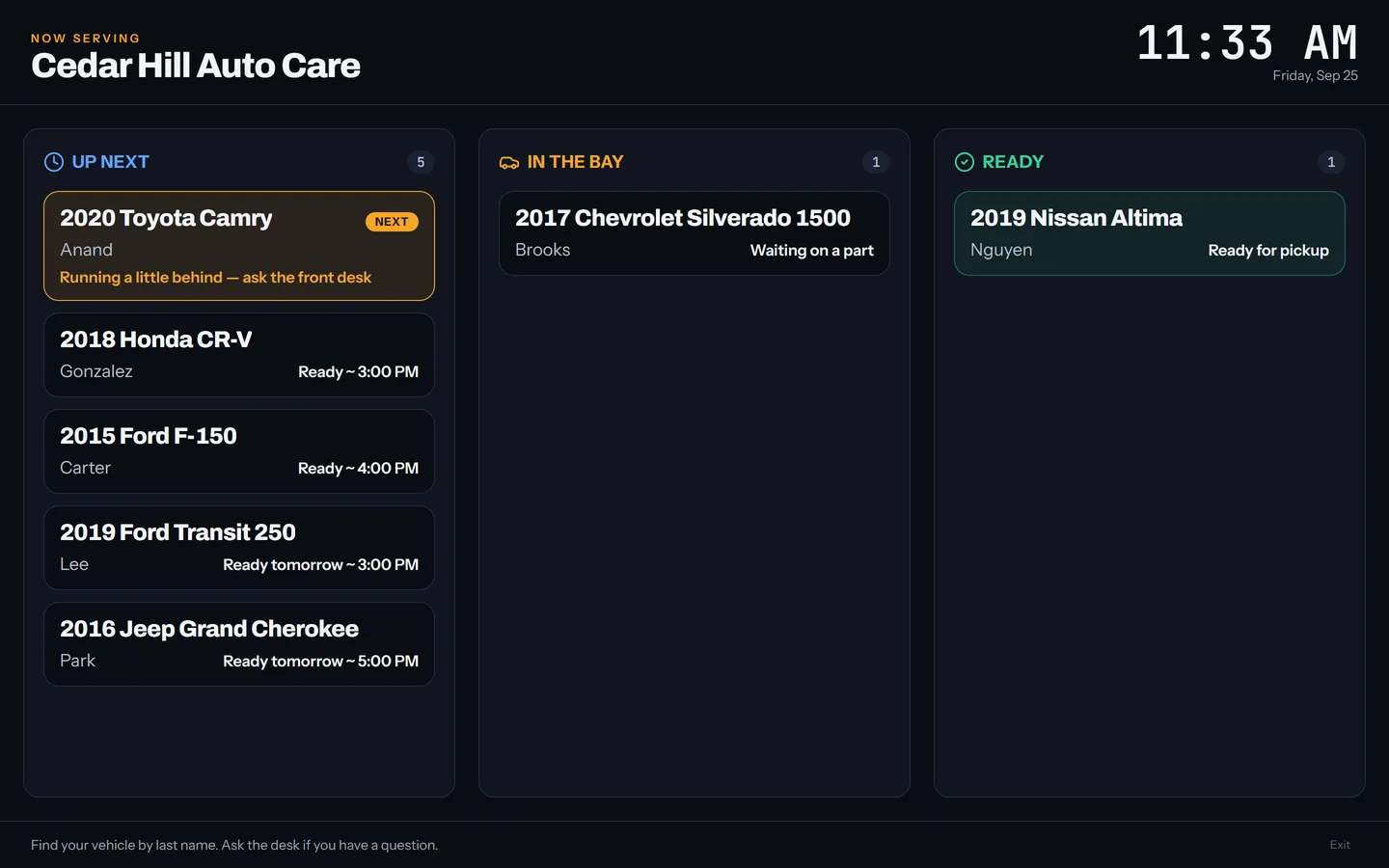
Task: Click customer name Lee
Action: [74, 564]
